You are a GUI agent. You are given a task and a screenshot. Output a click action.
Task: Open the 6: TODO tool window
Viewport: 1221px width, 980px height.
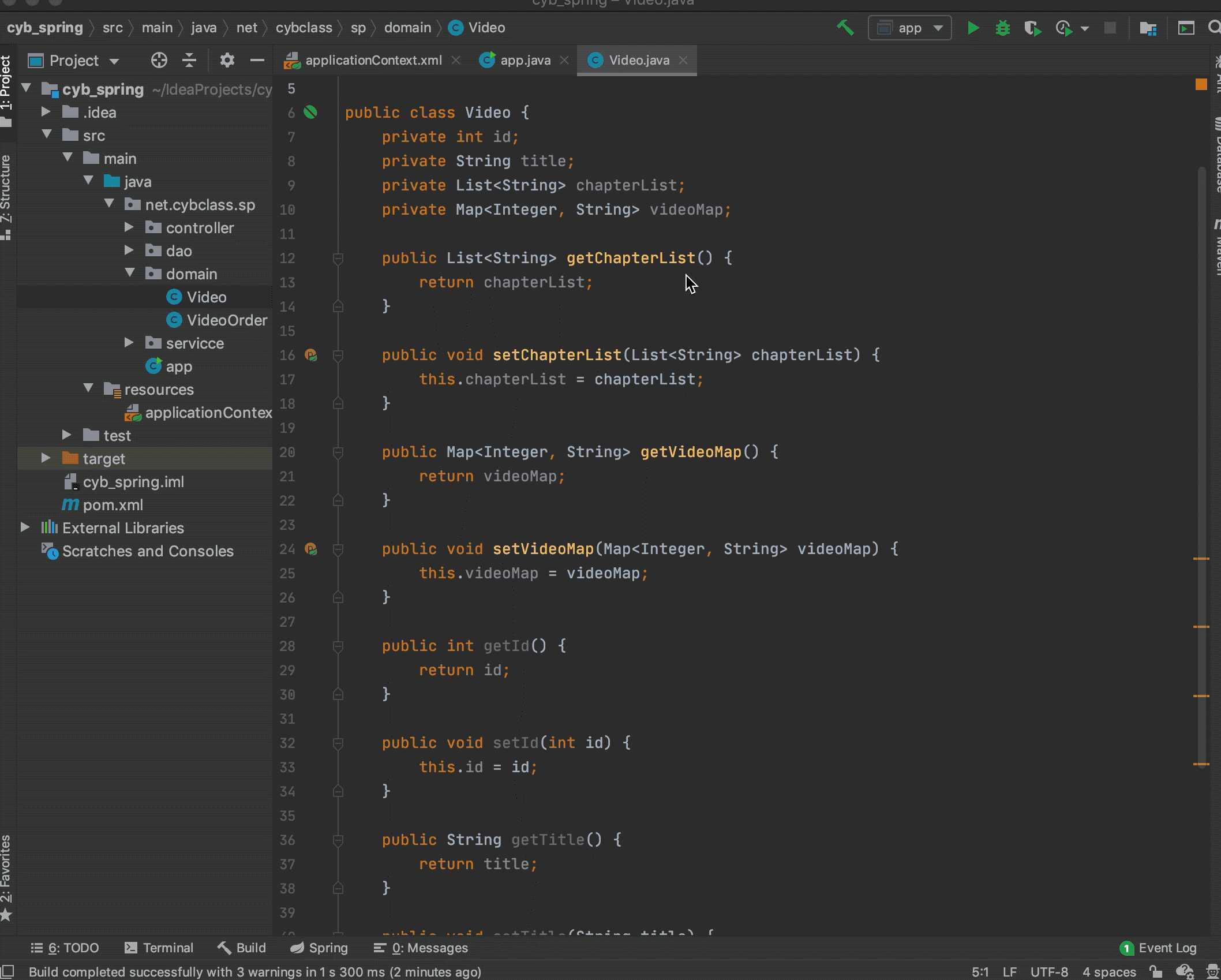(65, 948)
